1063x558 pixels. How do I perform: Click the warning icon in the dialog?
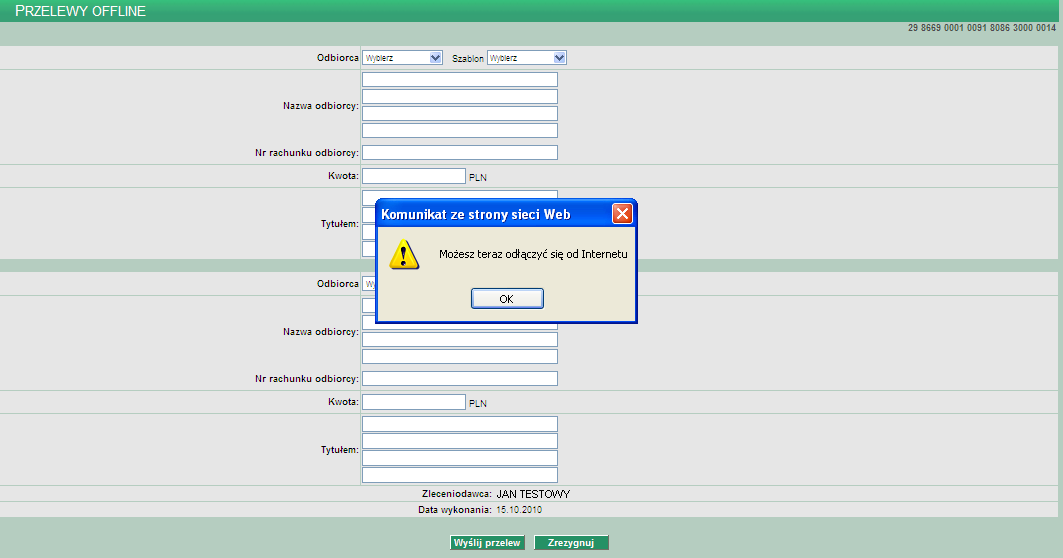pos(404,254)
